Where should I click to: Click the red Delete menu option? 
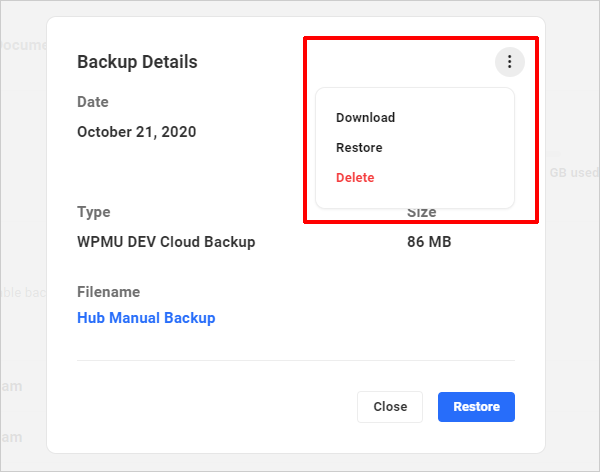click(x=355, y=177)
